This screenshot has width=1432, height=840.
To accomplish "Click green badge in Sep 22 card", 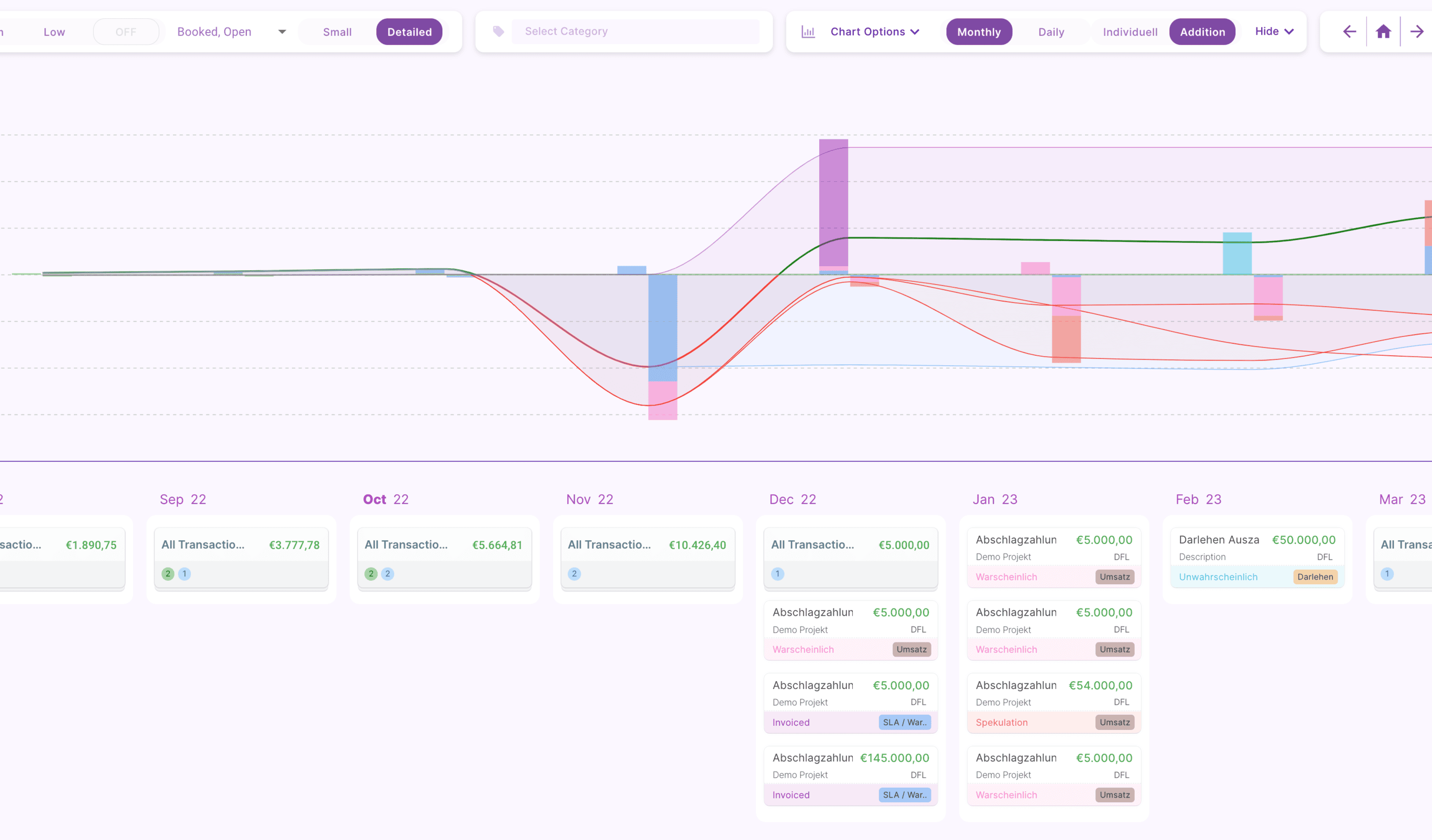I will [x=168, y=574].
